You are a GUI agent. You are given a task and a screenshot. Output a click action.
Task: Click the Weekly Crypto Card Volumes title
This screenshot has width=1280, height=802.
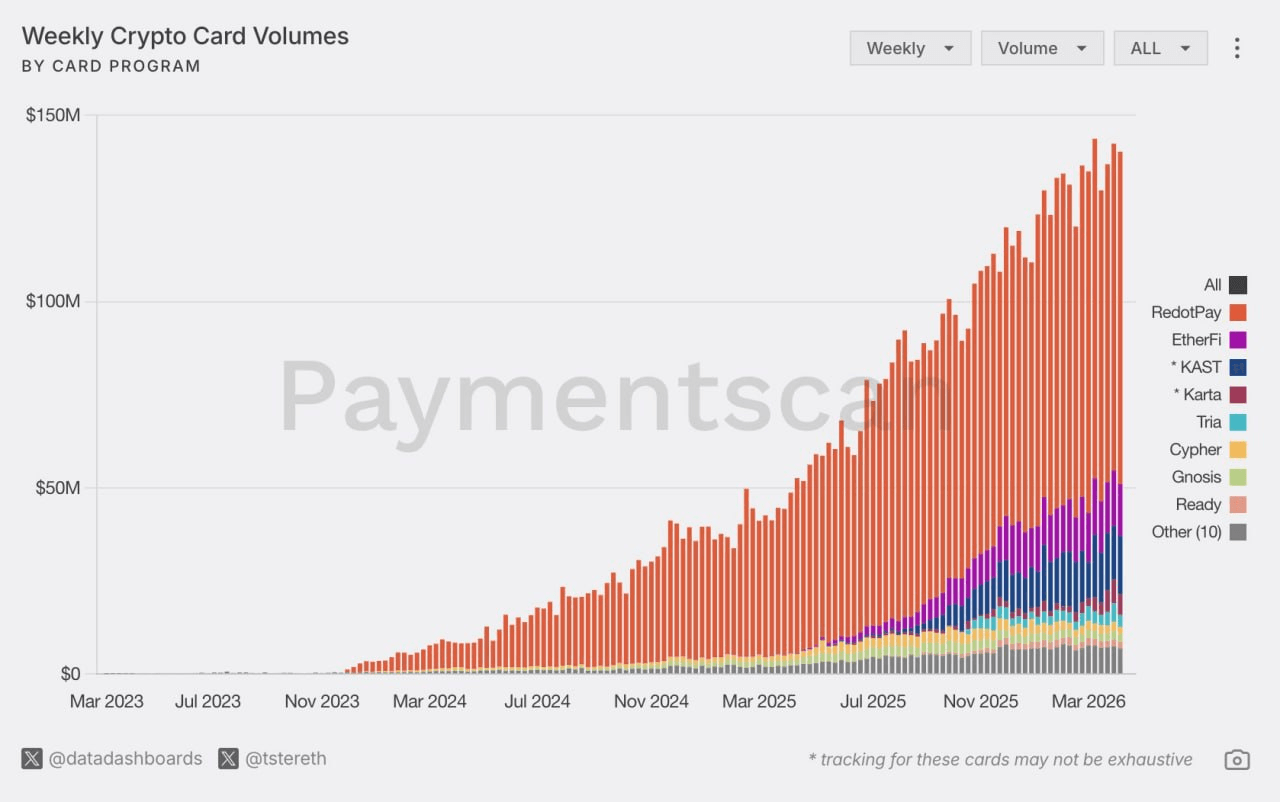click(185, 36)
